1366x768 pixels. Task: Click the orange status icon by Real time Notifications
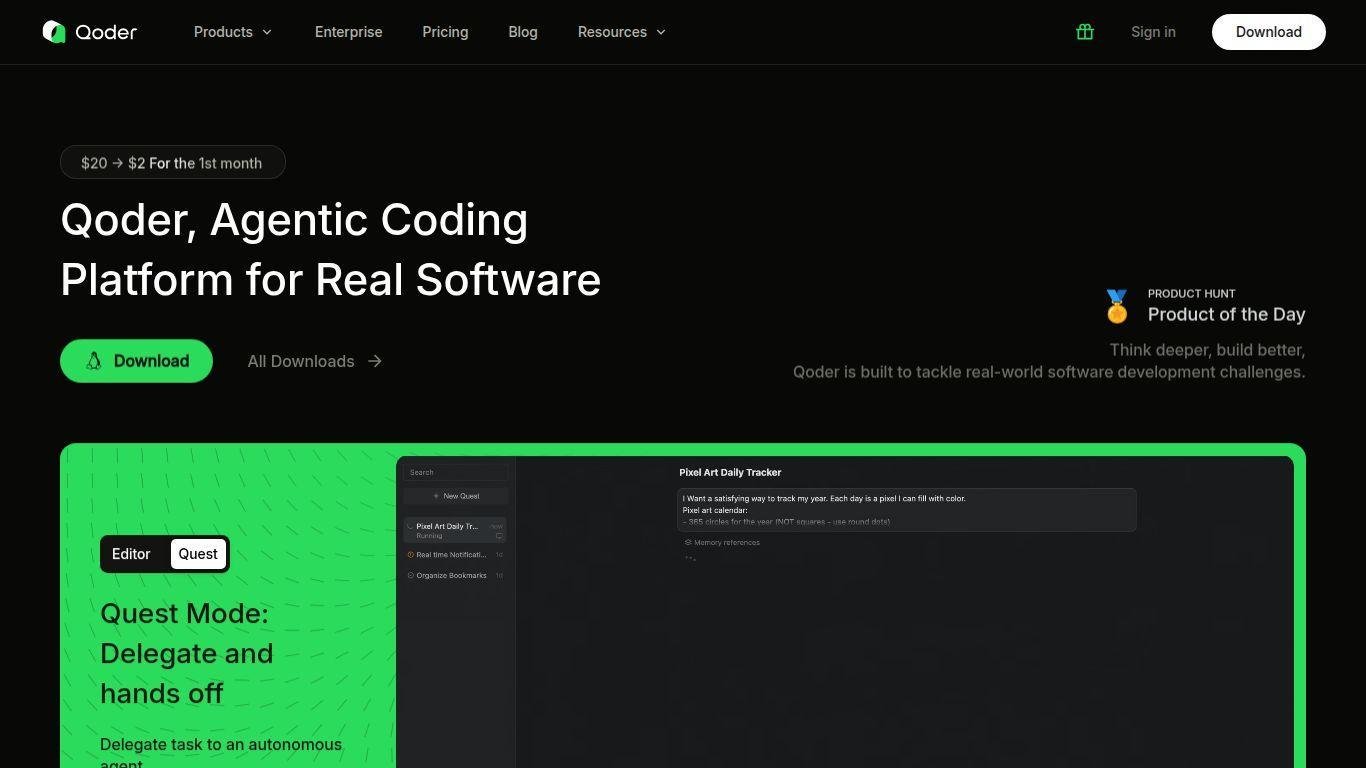[x=410, y=555]
